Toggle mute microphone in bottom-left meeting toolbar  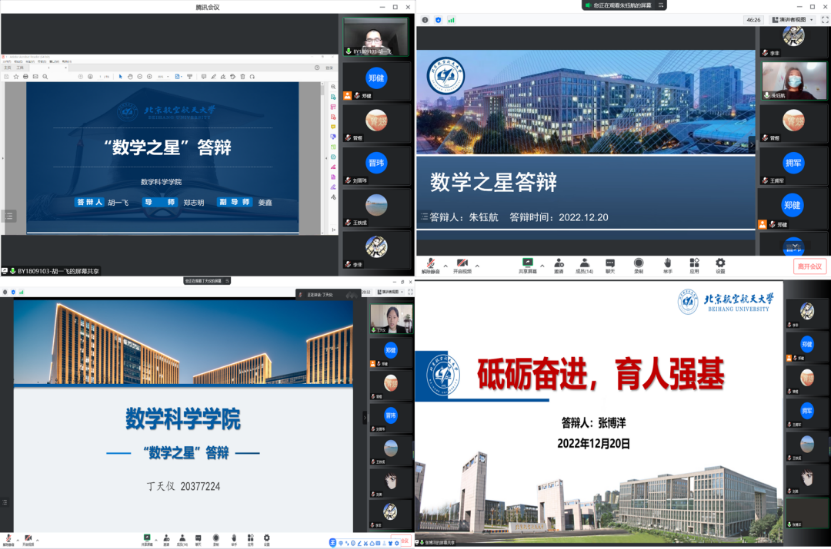point(8,539)
